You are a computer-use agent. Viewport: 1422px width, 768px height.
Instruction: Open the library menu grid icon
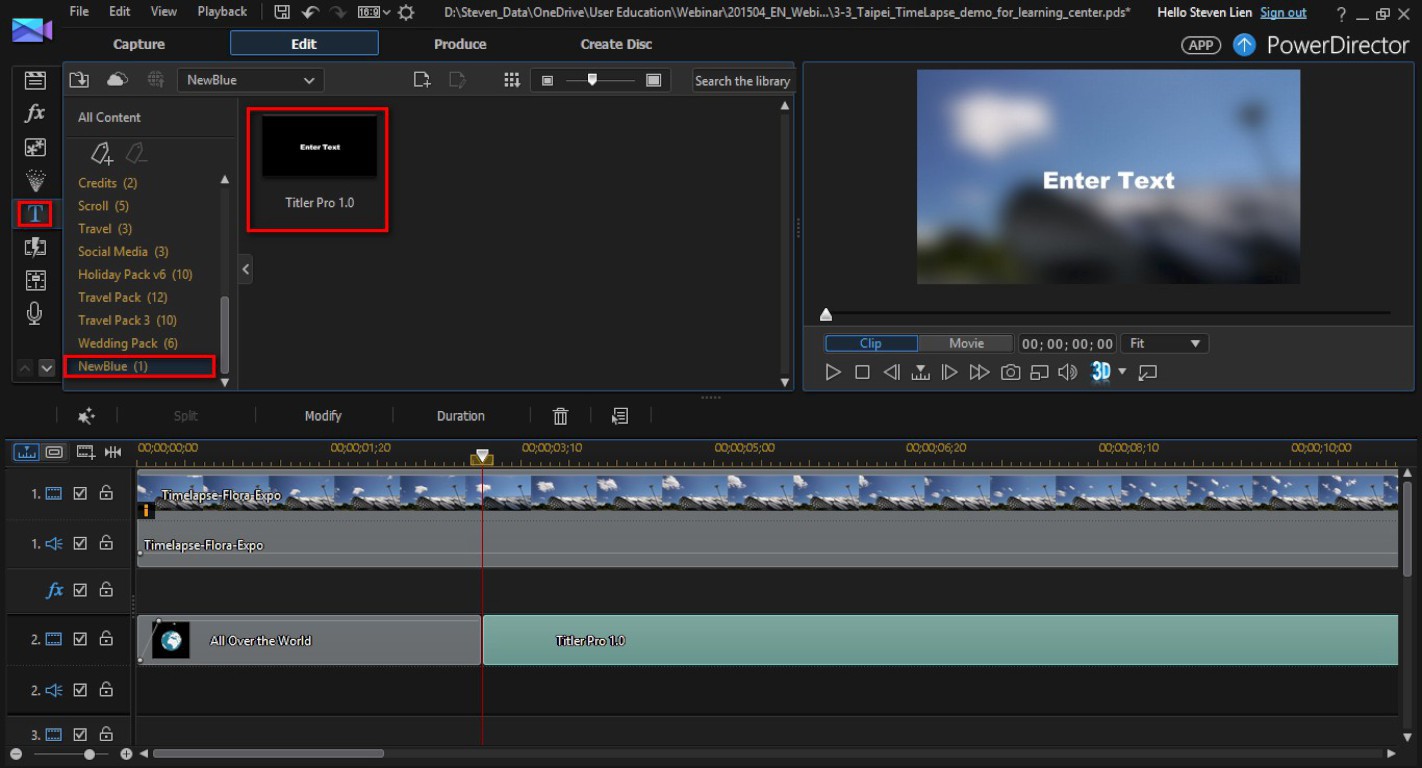[512, 80]
